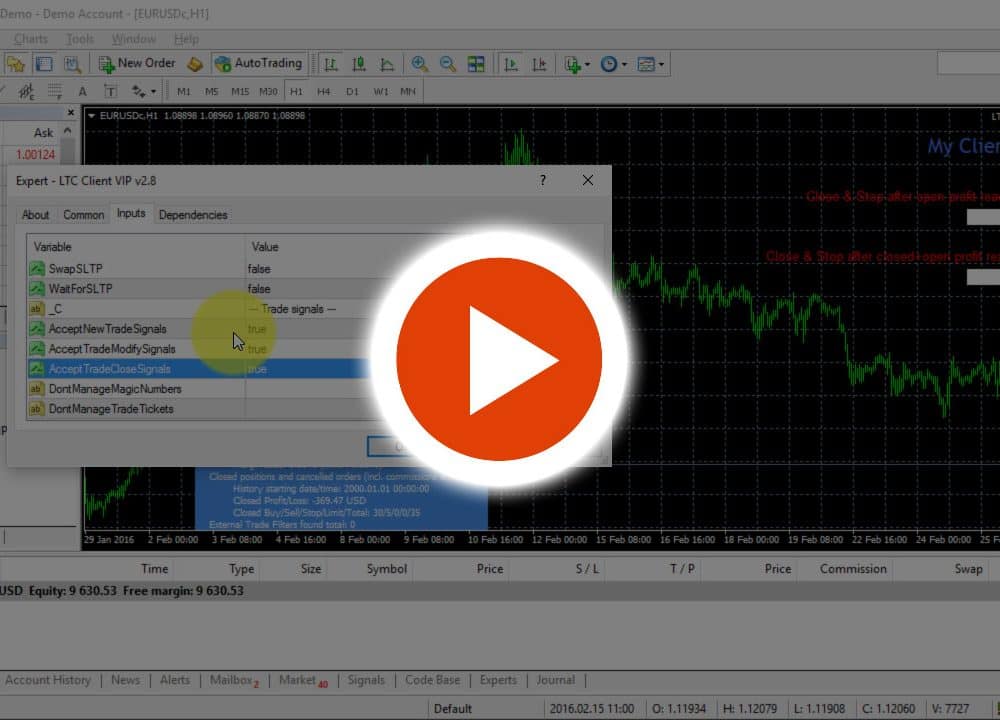Tile chart windows icon

(476, 64)
